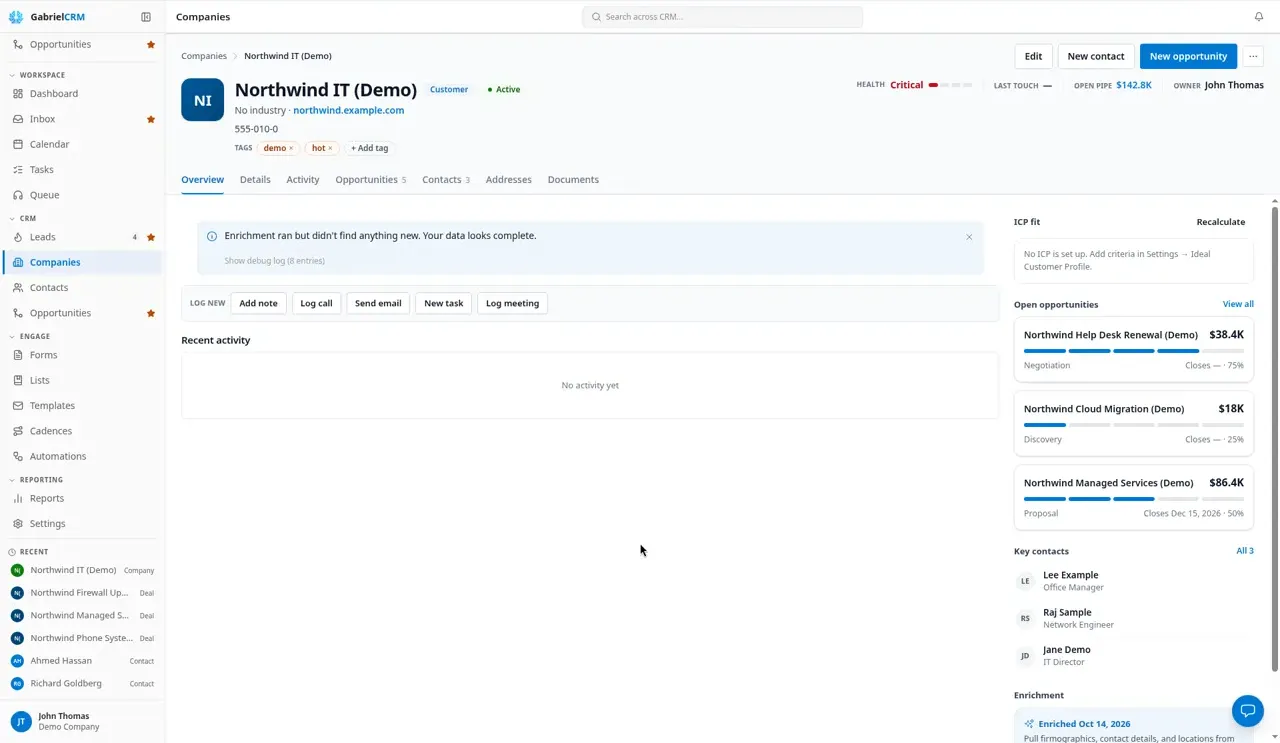Image resolution: width=1280 pixels, height=743 pixels.
Task: Click the Forms sidebar icon
Action: (x=18, y=355)
